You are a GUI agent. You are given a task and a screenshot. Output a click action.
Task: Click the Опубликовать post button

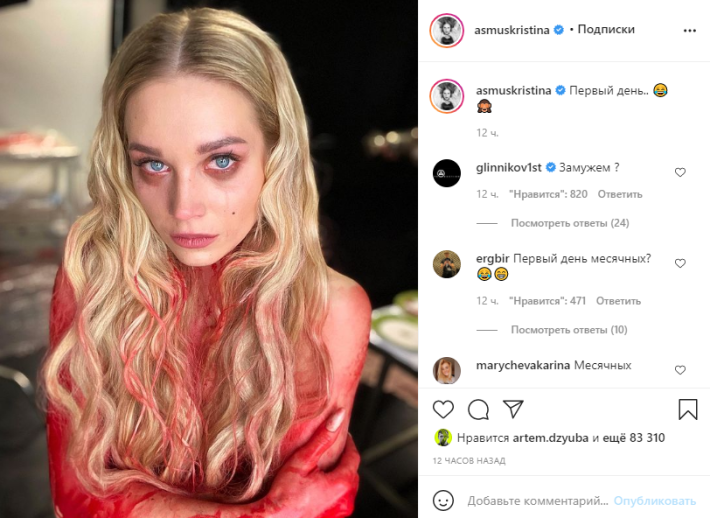654,501
